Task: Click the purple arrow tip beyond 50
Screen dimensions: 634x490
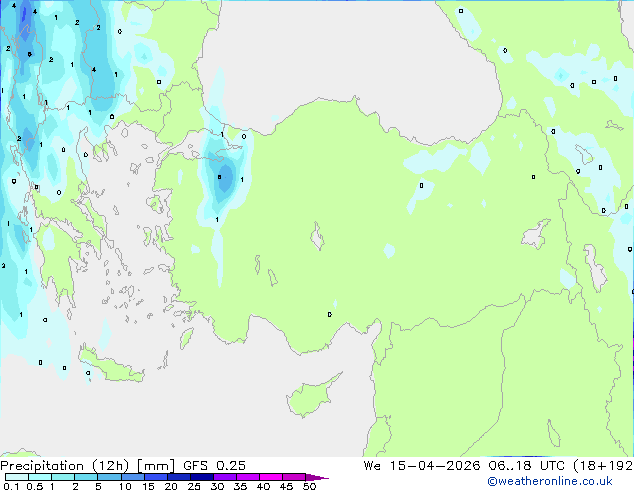Action: (x=317, y=477)
